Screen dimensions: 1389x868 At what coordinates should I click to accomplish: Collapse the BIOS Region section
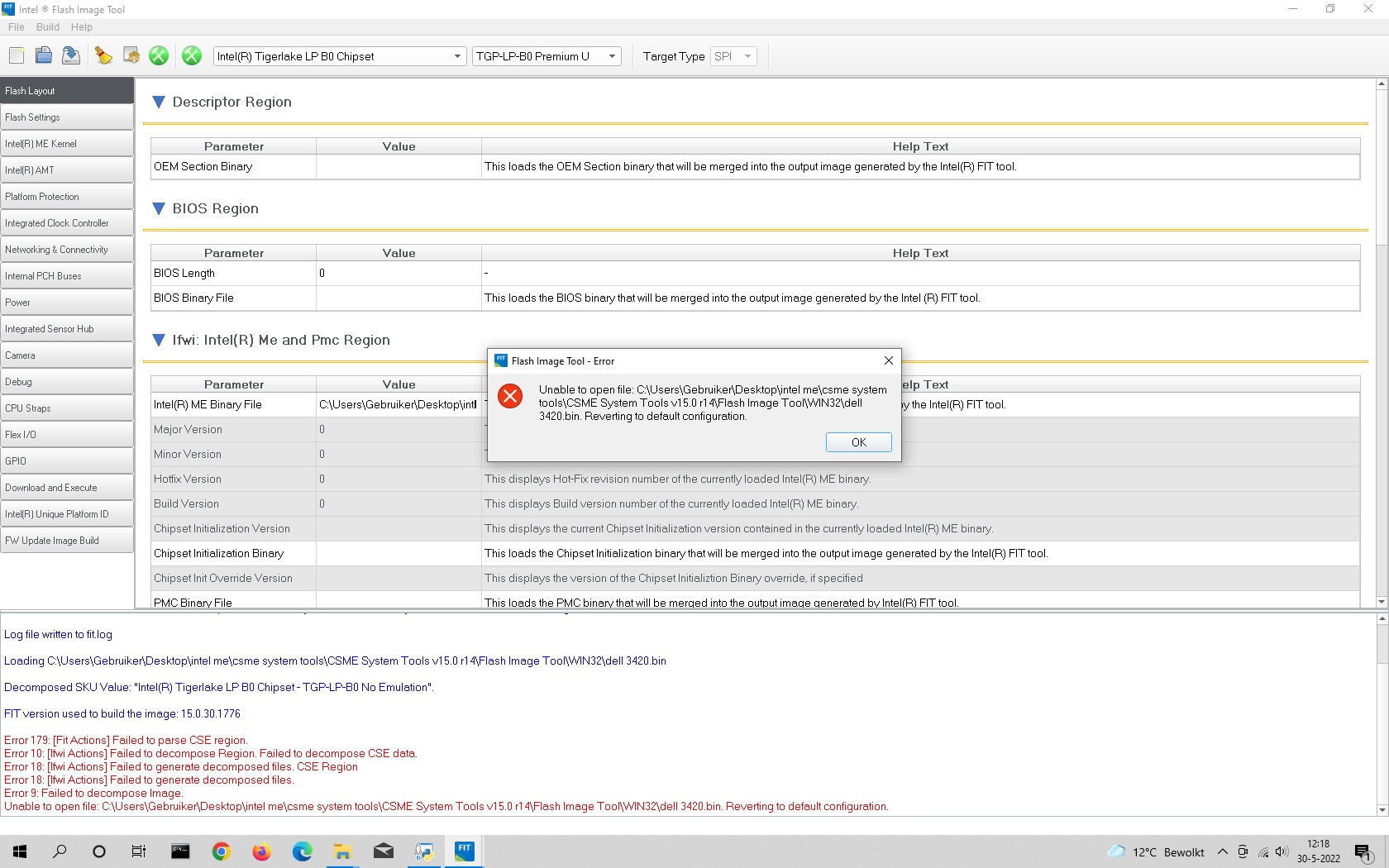point(159,209)
